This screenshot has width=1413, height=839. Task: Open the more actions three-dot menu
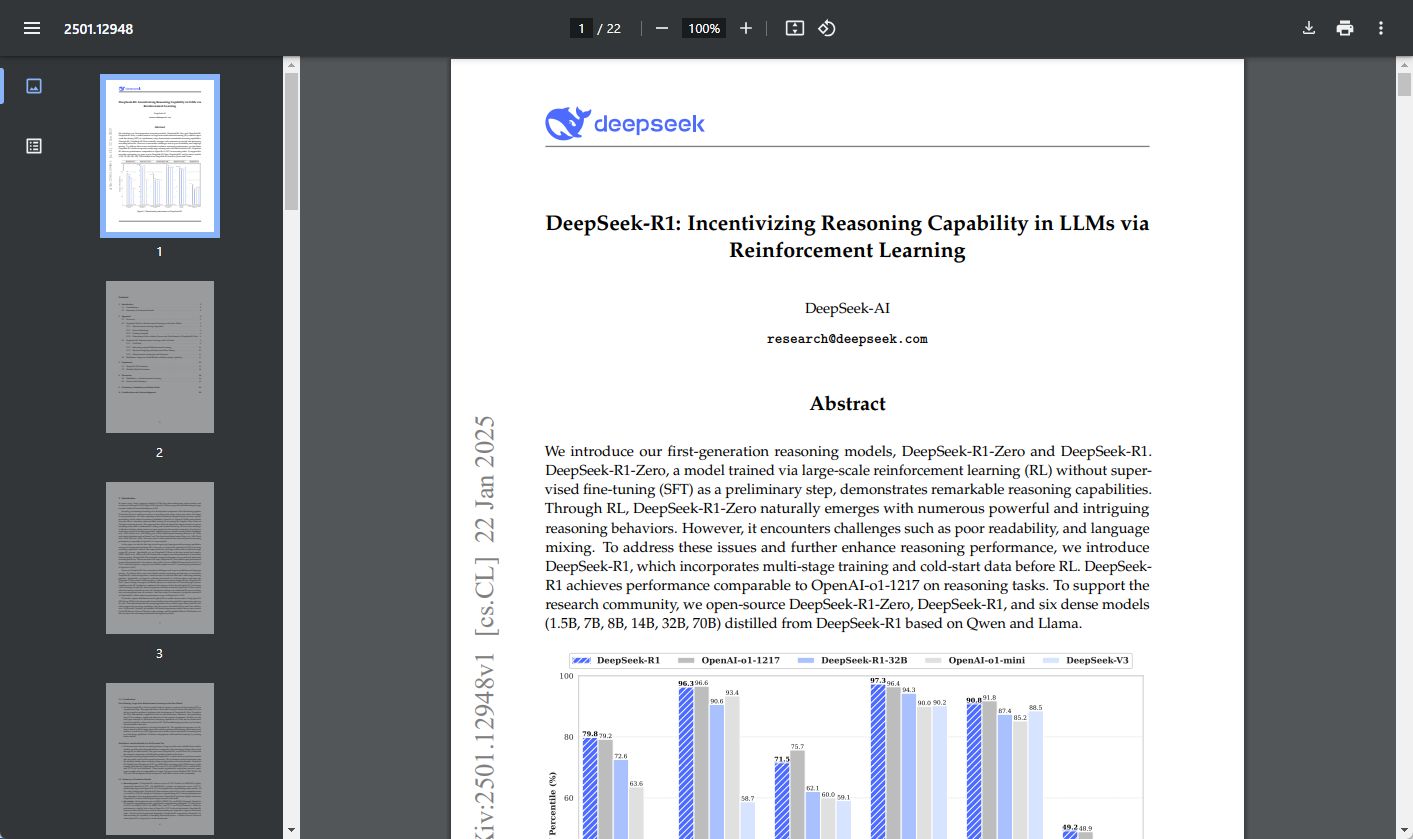point(1381,28)
